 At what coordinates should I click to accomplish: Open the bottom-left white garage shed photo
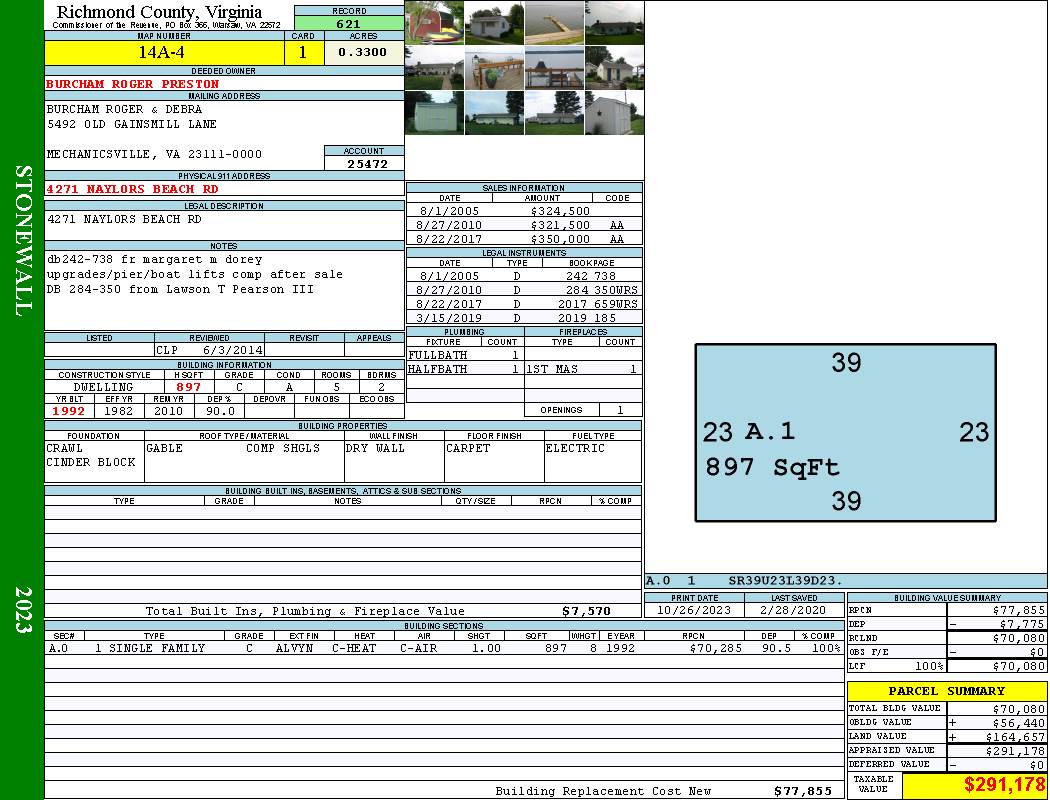434,113
